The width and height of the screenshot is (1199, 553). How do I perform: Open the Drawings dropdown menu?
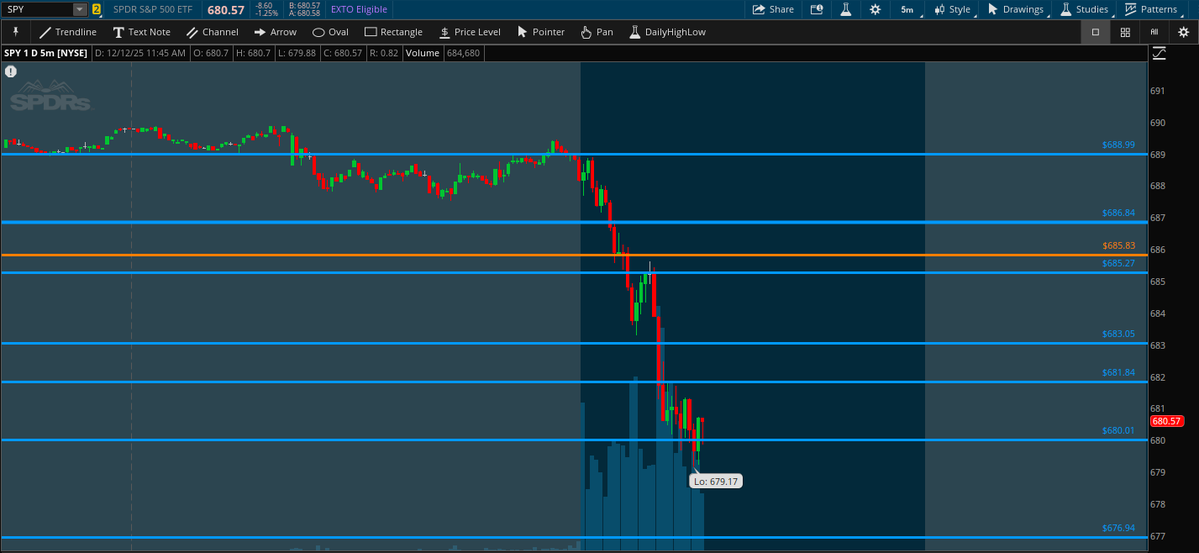[x=1017, y=9]
